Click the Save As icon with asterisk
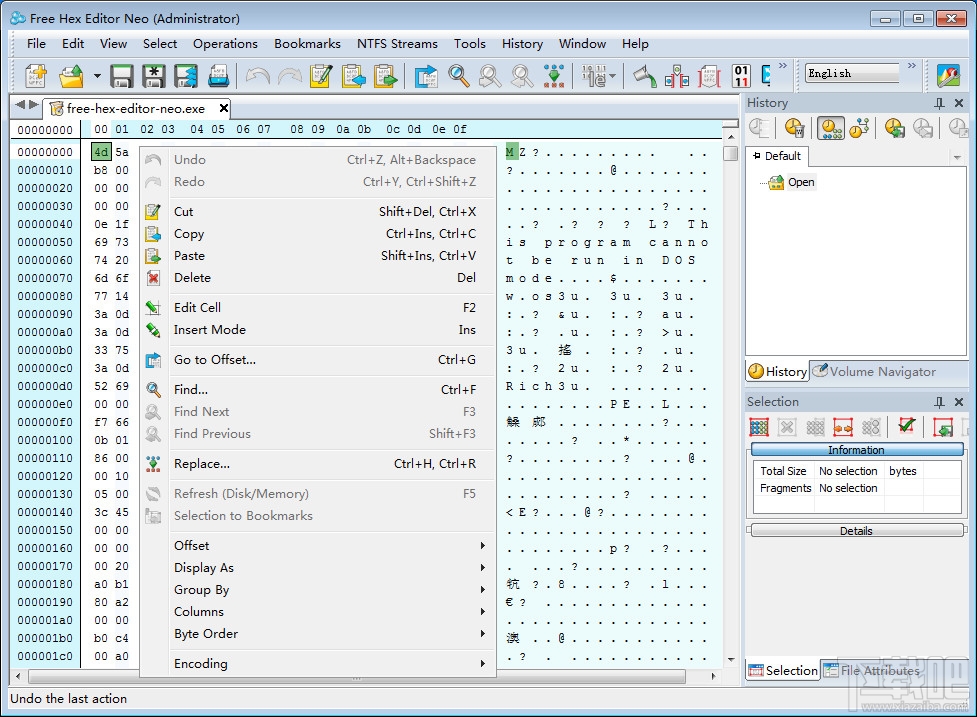Viewport: 977px width, 717px height. pos(153,76)
